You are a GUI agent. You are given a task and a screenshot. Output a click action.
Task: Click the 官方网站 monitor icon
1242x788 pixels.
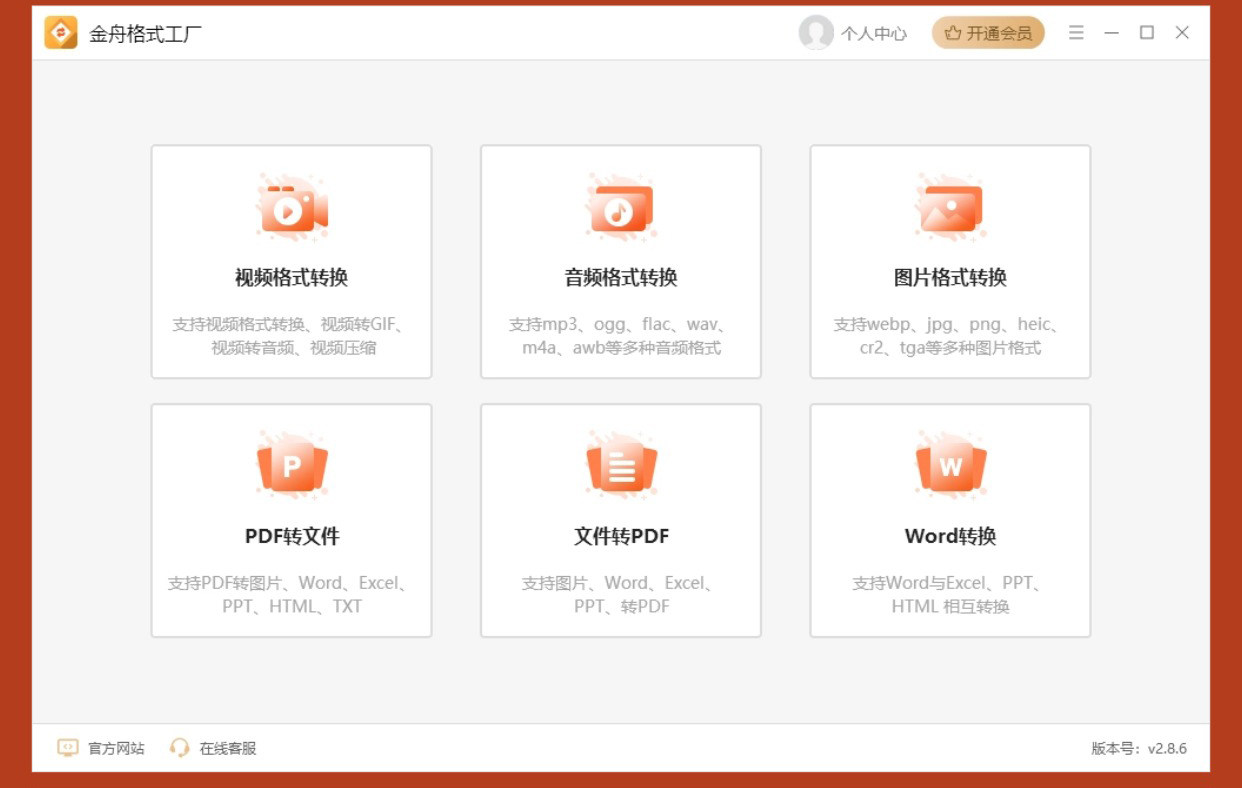[68, 748]
